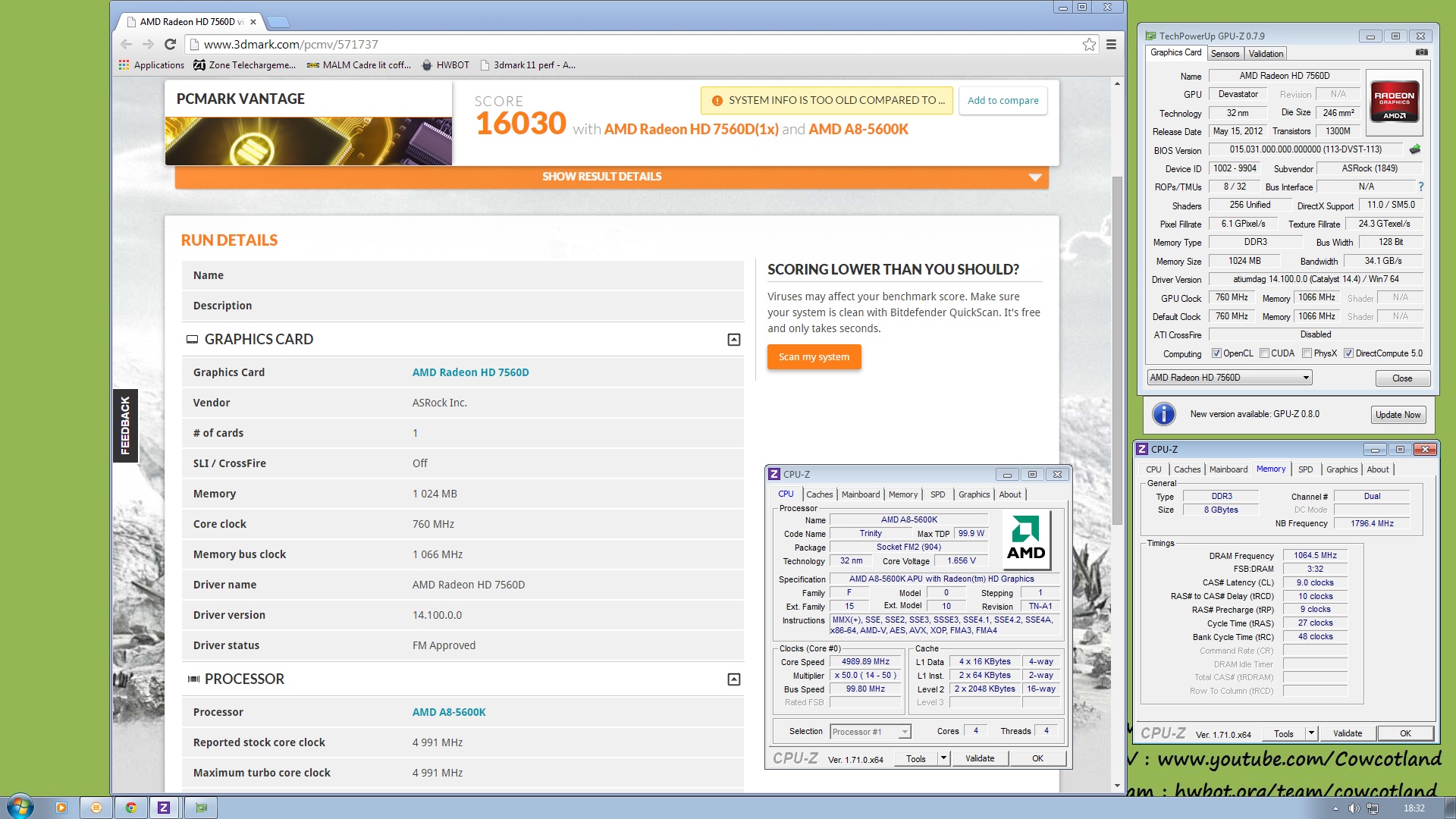1456x819 pixels.
Task: Click the GPU-Z BIOS save chip icon
Action: [x=1415, y=149]
